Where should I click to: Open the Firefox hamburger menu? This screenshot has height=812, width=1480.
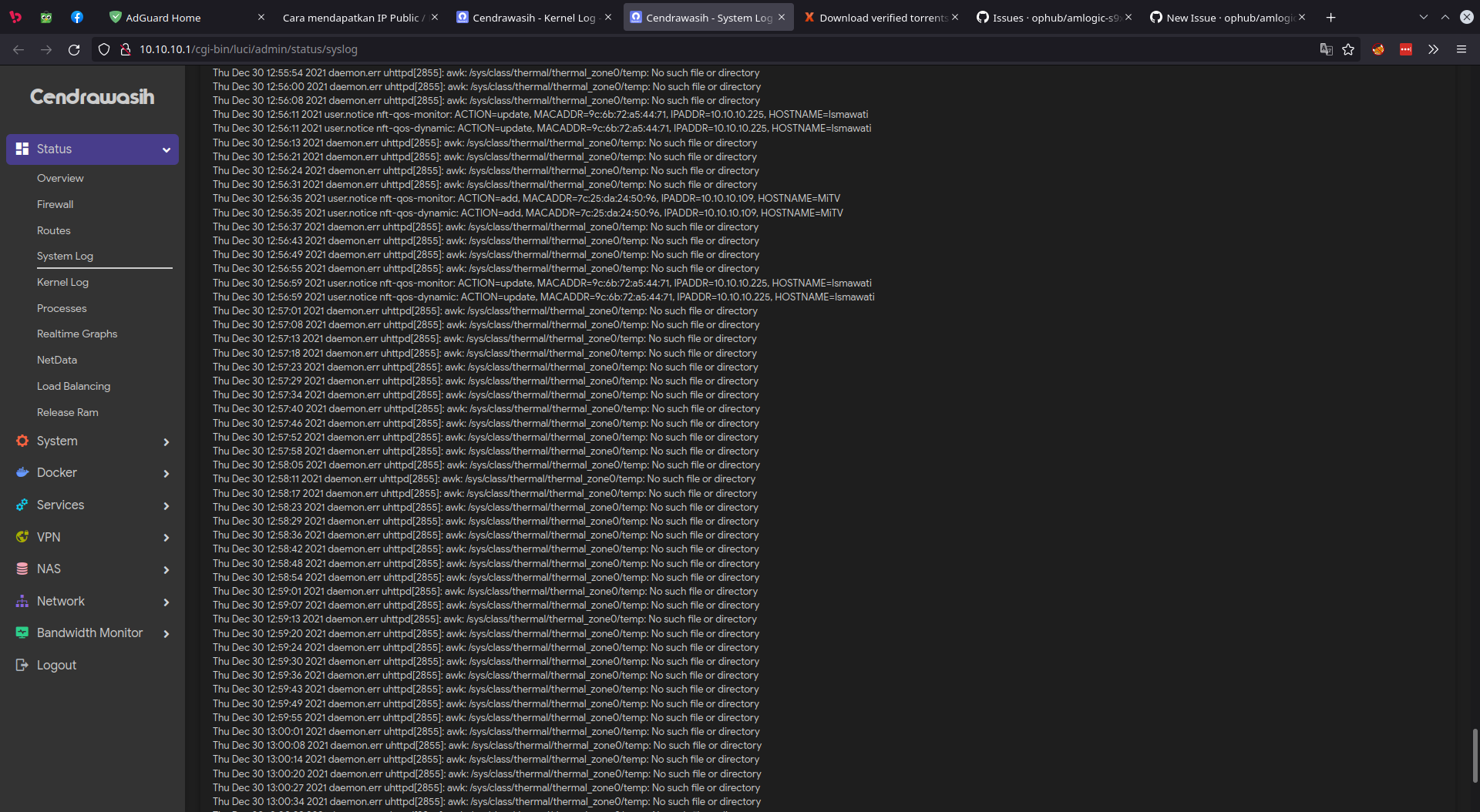point(1461,49)
